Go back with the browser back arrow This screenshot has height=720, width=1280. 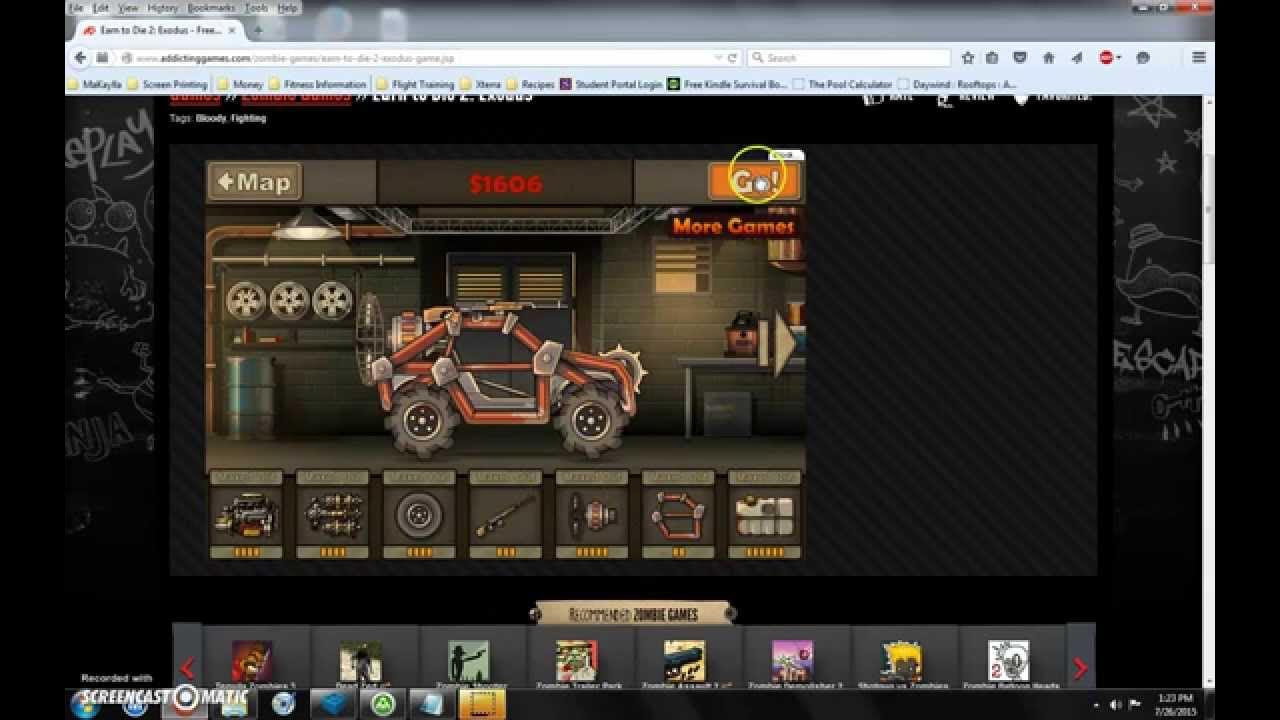tap(79, 58)
